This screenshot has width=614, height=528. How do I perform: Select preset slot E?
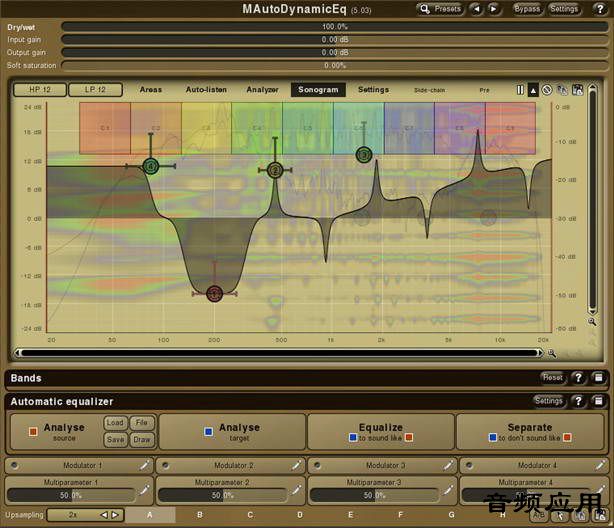click(x=350, y=515)
